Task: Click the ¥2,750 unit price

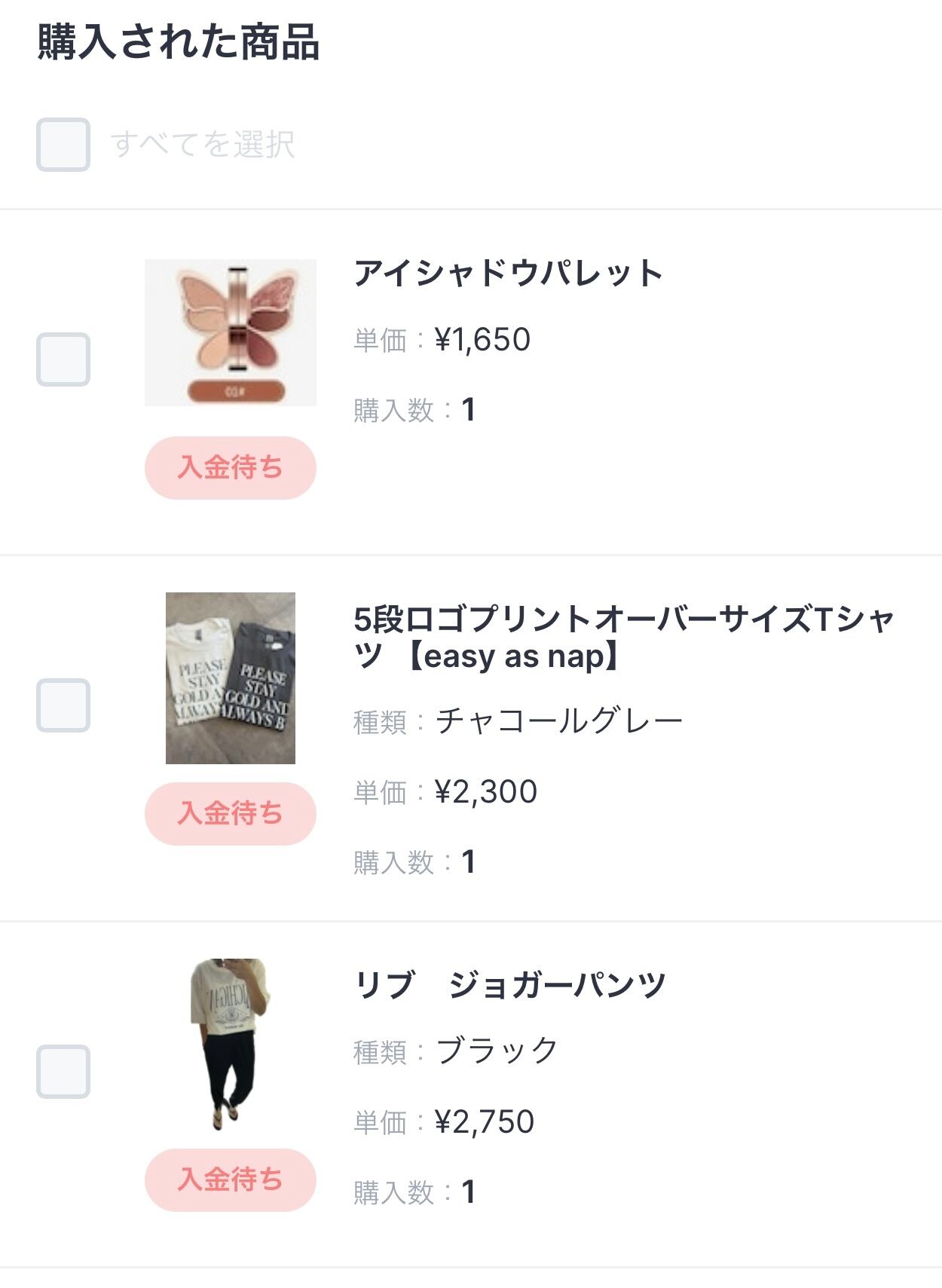Action: (485, 1122)
